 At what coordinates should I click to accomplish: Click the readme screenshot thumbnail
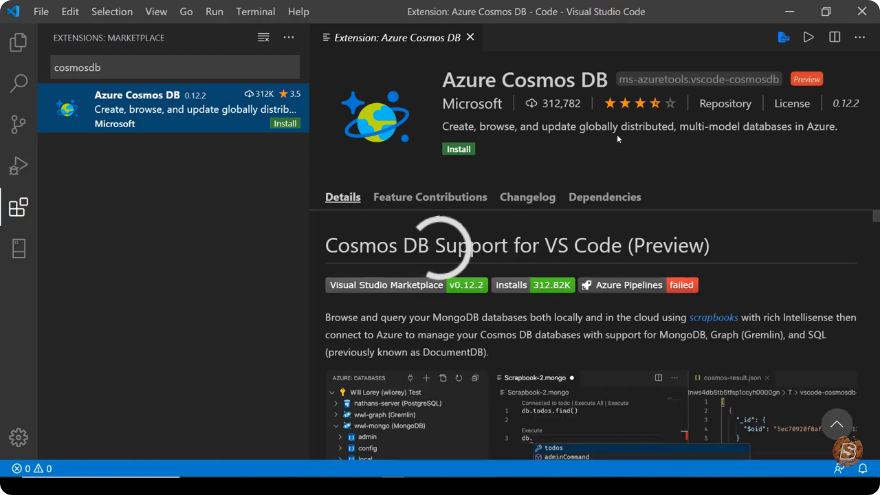(x=591, y=415)
